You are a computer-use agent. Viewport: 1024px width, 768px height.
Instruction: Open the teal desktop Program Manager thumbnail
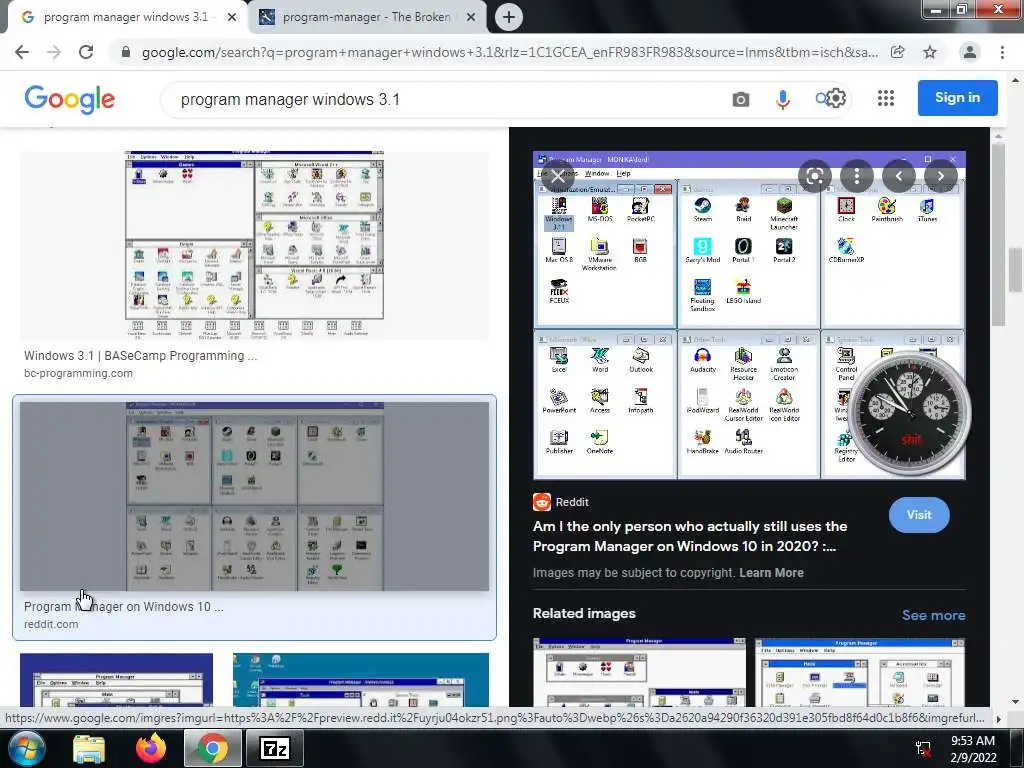[x=360, y=680]
